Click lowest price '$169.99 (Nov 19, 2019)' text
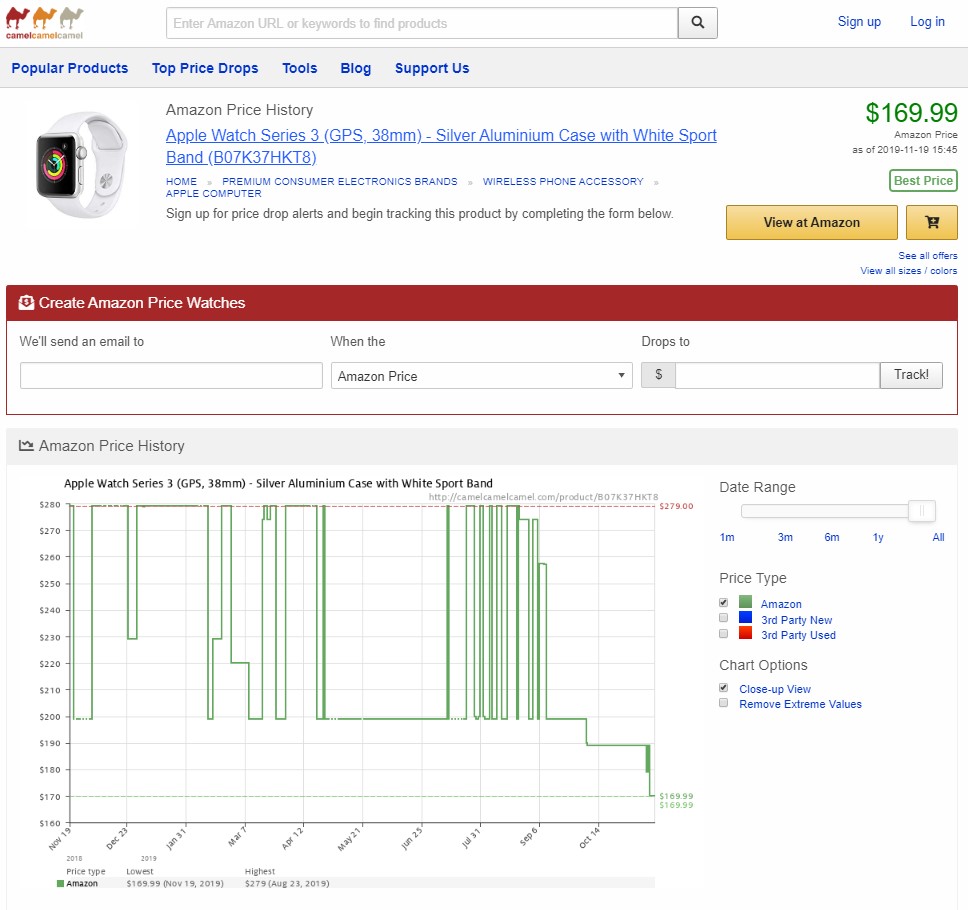Screen dimensions: 968x910 pyautogui.click(x=175, y=883)
